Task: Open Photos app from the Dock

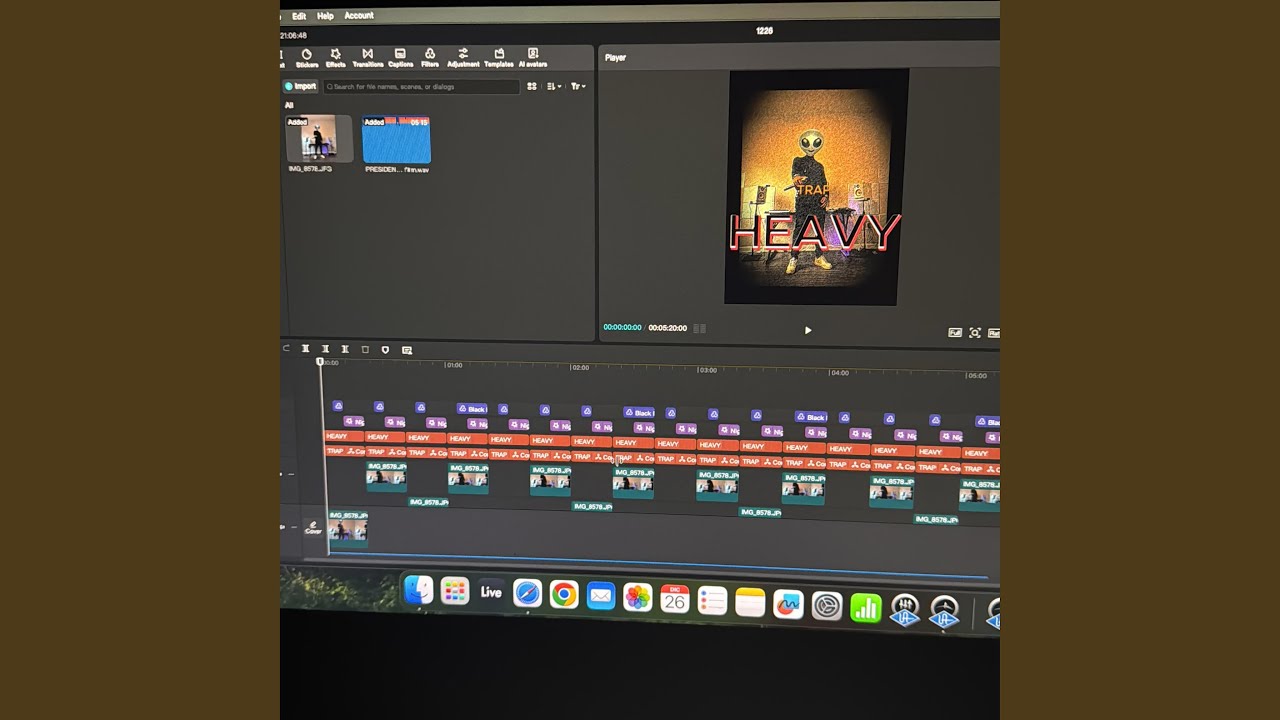Action: click(637, 597)
